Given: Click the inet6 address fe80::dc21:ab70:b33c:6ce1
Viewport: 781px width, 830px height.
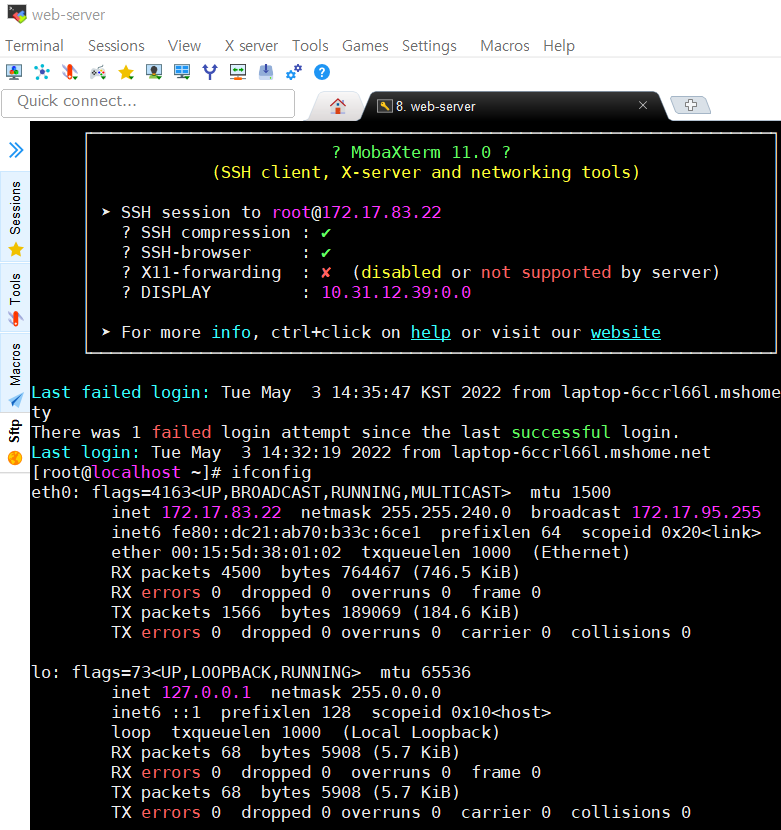Looking at the screenshot, I should tap(296, 532).
